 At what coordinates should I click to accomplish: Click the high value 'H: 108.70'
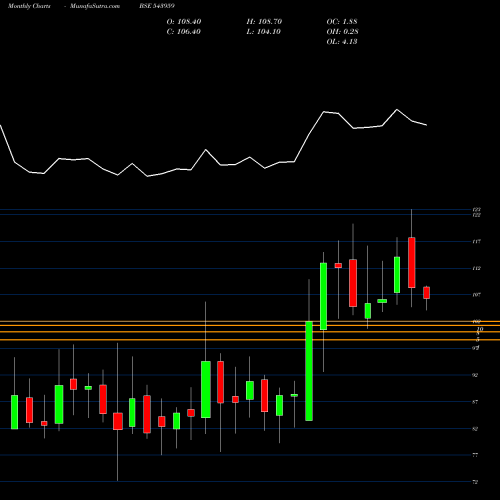coord(264,22)
